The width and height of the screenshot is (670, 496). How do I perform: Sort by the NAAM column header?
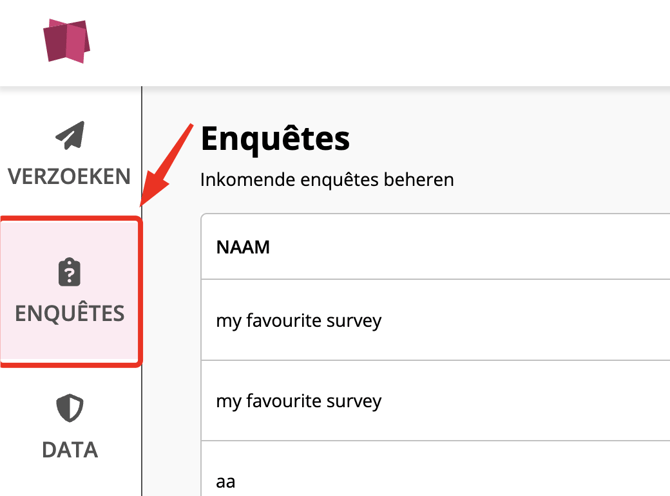click(x=243, y=246)
